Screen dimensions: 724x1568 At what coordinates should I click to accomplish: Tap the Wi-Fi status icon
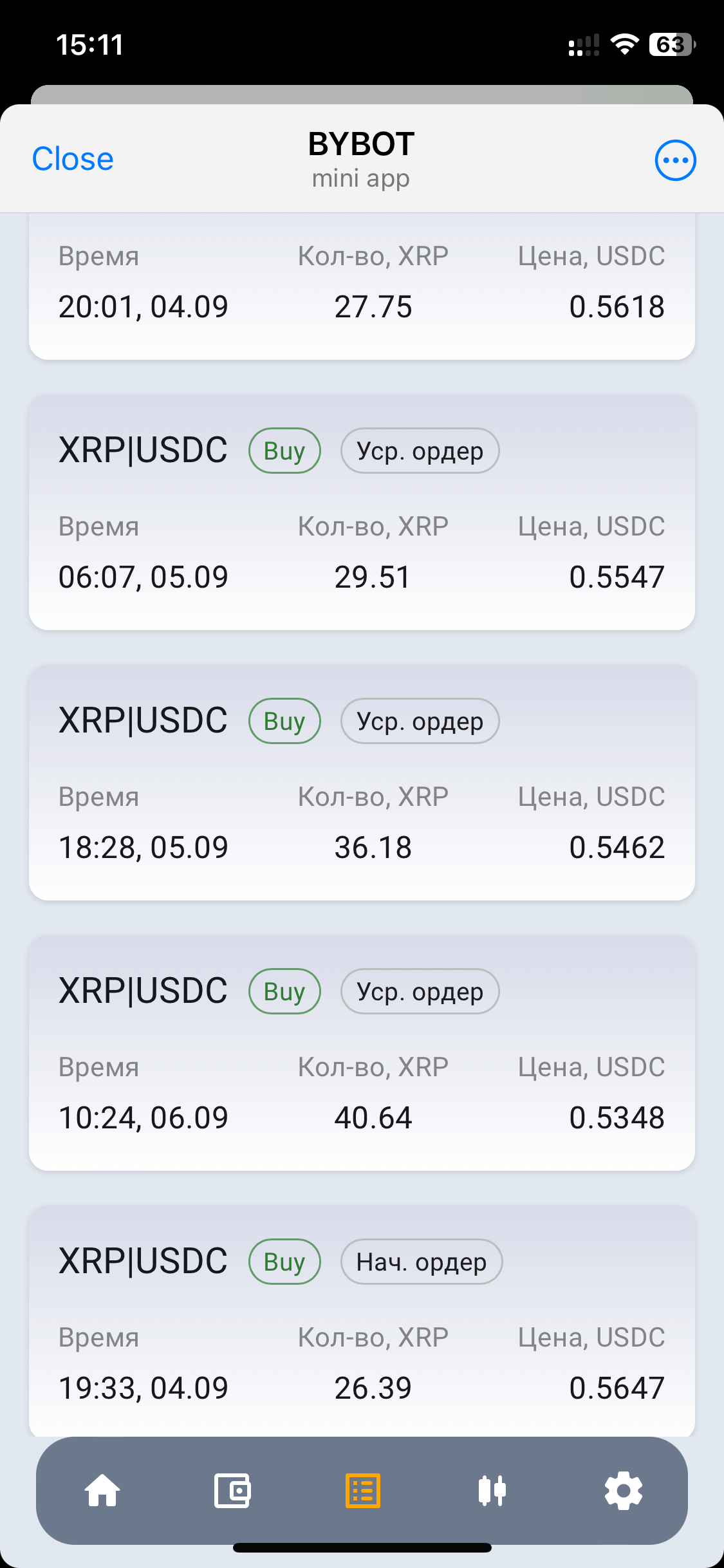point(624,44)
